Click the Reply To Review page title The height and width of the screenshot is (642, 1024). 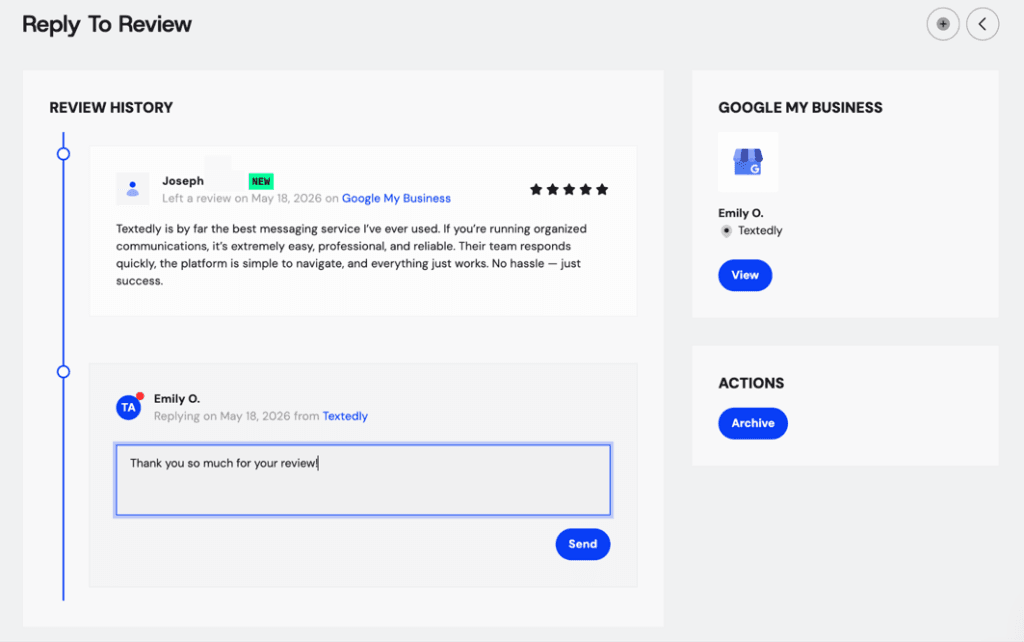tap(107, 25)
